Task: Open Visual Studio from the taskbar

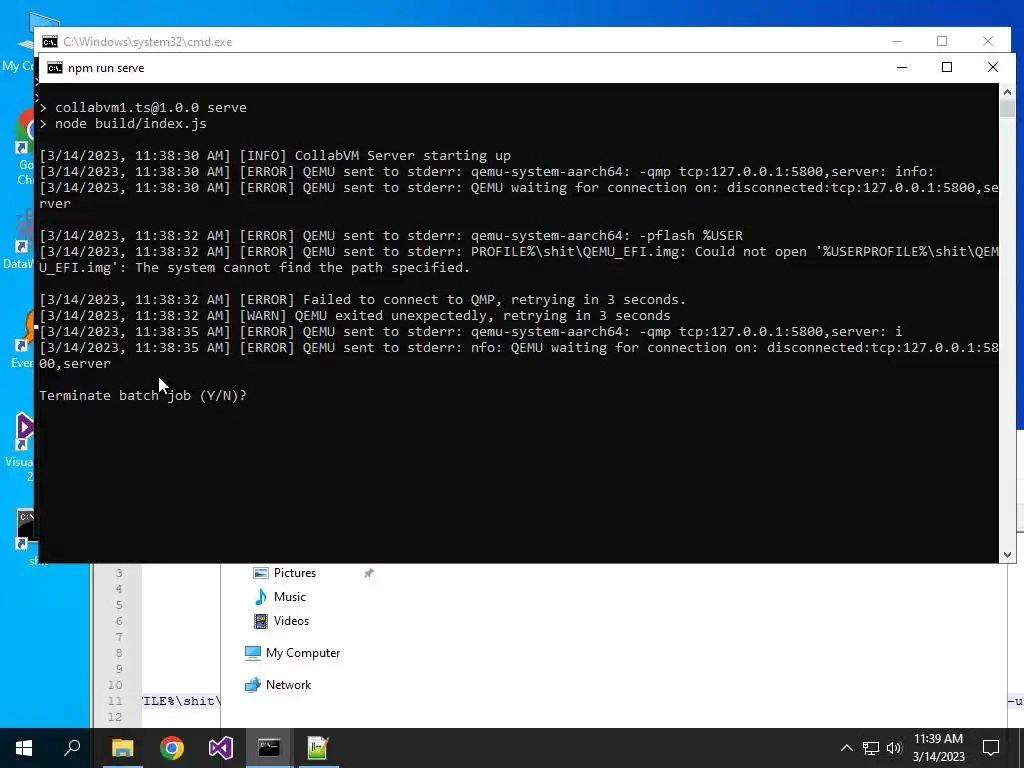Action: click(x=221, y=748)
